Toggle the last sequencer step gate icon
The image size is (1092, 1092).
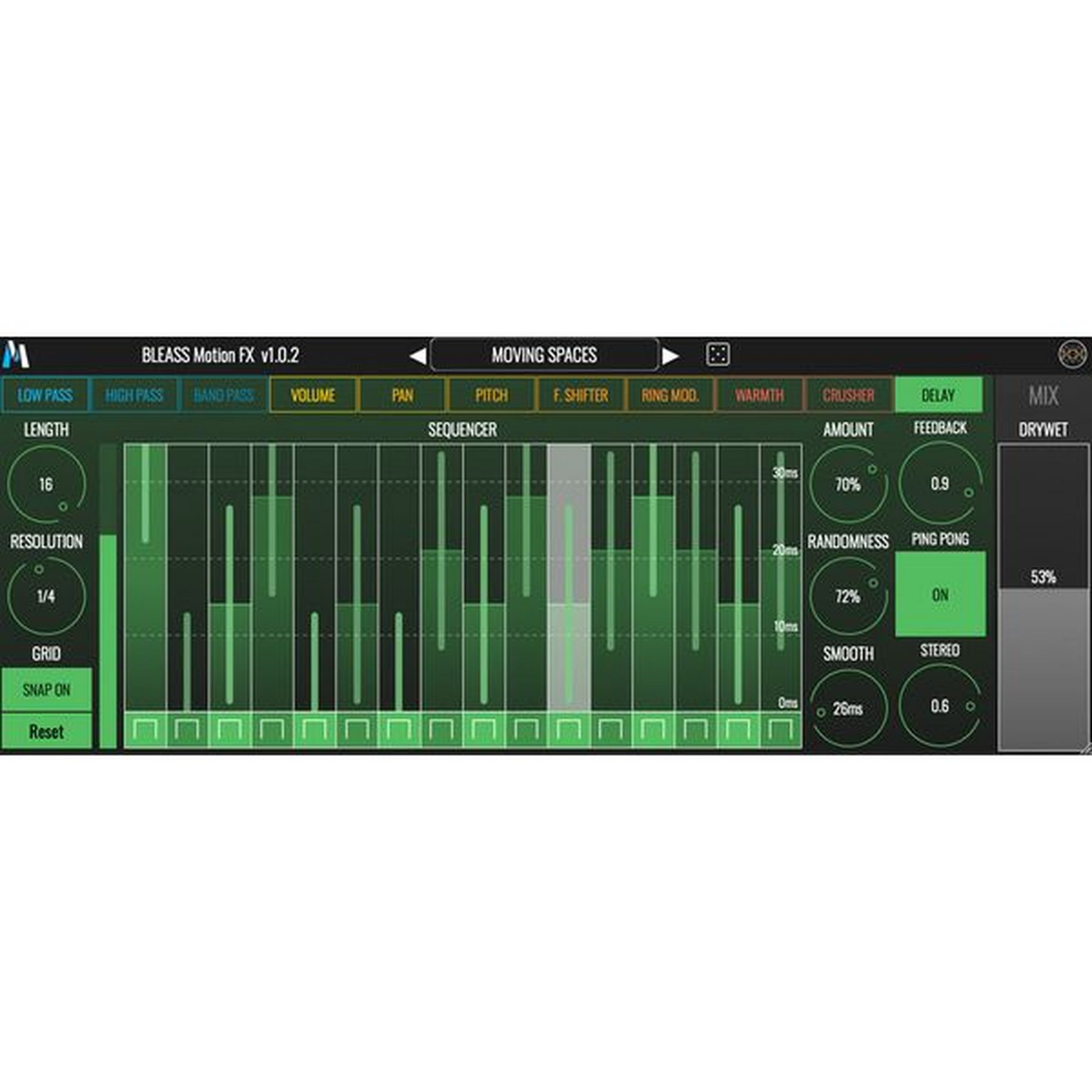[781, 730]
